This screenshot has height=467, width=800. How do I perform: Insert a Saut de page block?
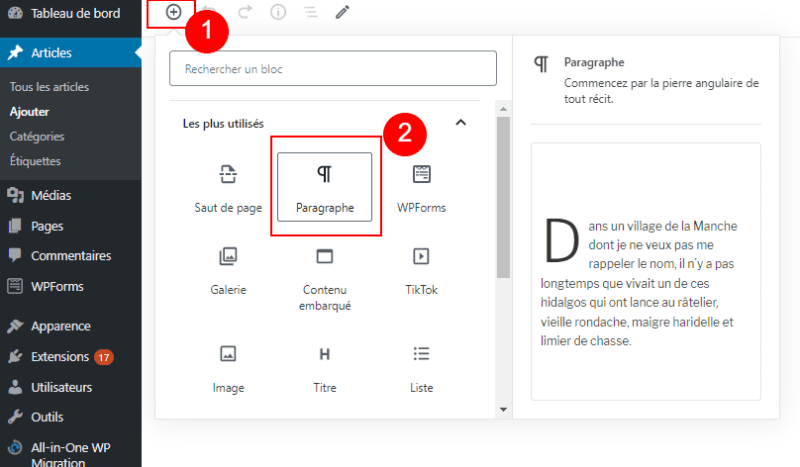228,187
